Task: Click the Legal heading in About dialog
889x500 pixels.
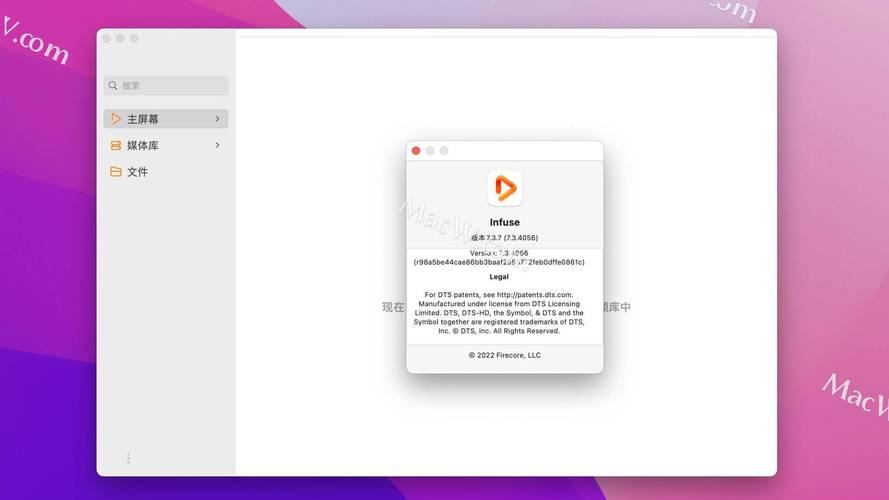Action: (499, 277)
